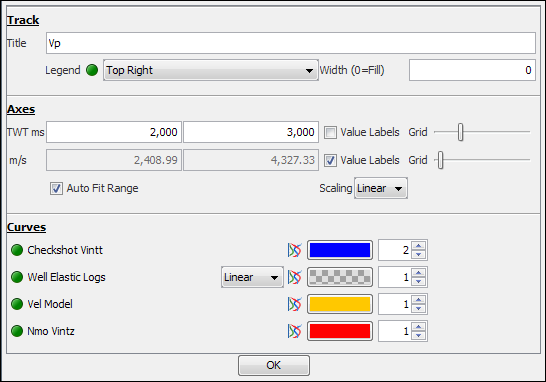Click the Well Elastic Logs curve name

tap(67, 277)
